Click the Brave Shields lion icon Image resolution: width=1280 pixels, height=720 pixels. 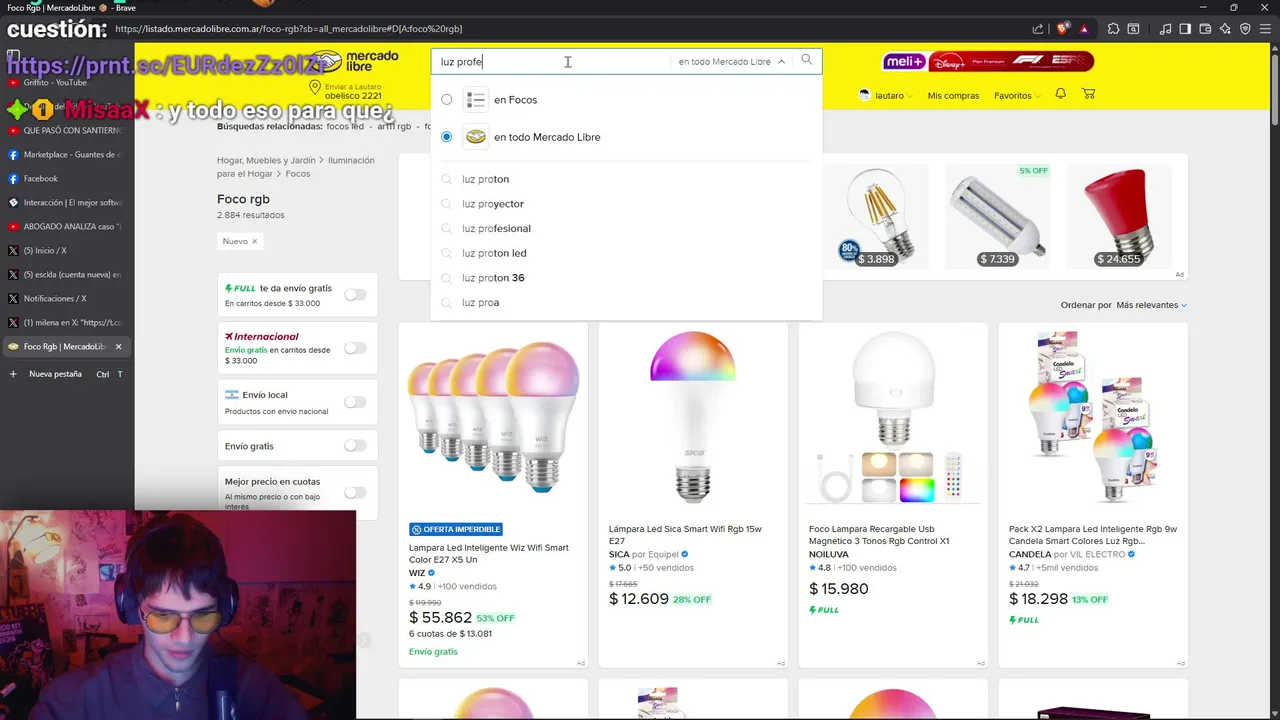click(x=1062, y=29)
